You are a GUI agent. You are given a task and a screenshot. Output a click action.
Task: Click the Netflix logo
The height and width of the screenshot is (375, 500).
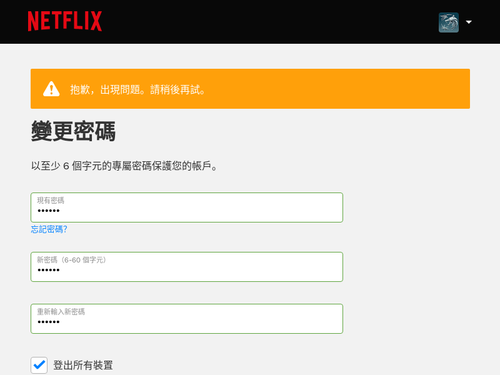pos(65,21)
